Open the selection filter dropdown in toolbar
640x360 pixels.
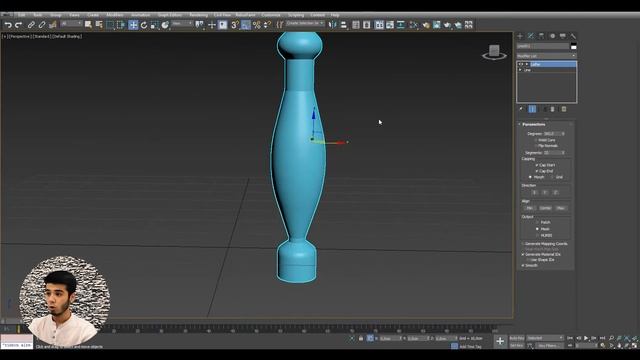[71, 24]
